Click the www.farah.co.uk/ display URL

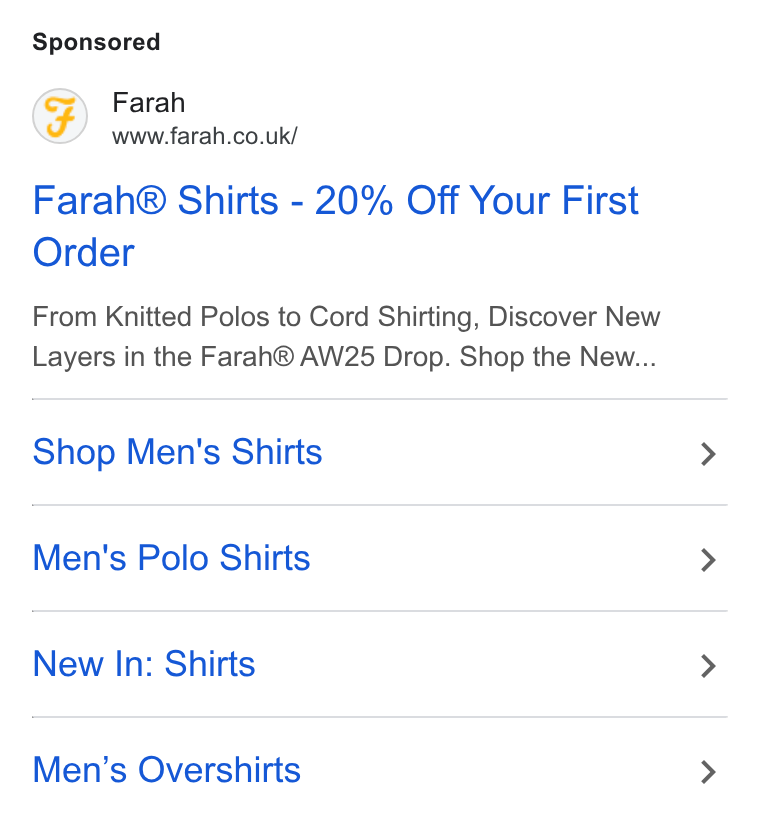204,136
